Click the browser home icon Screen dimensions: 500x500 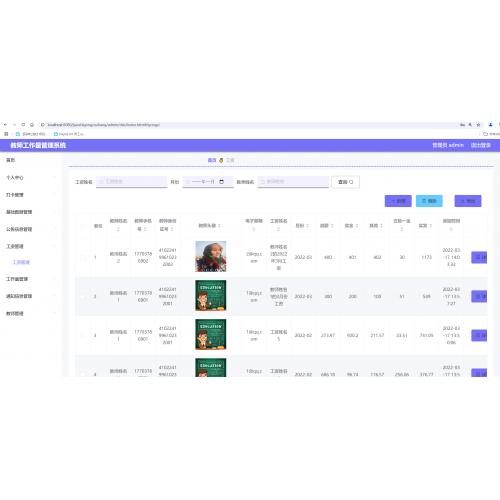point(32,125)
